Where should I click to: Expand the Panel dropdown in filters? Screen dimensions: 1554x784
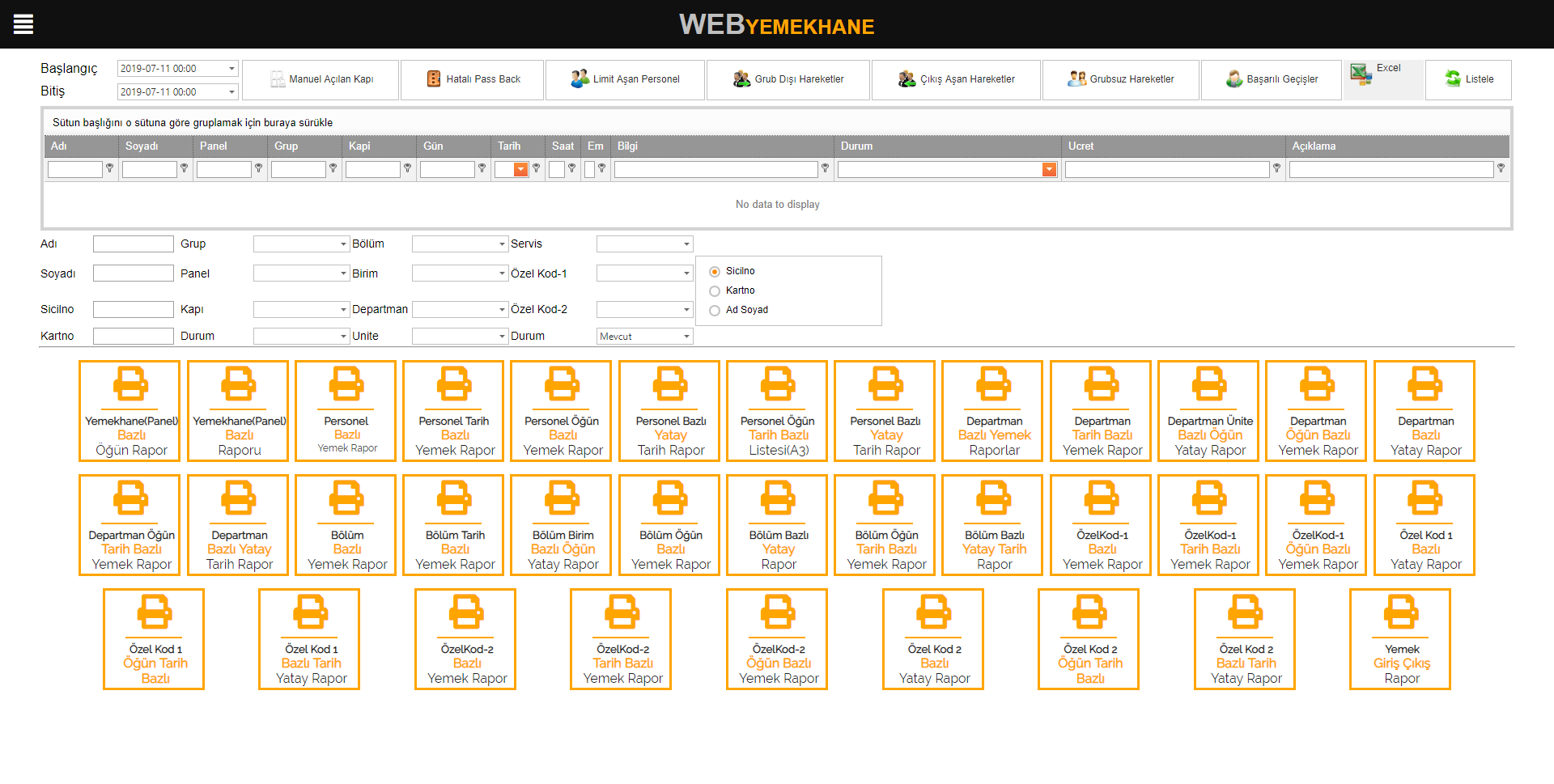pos(343,274)
